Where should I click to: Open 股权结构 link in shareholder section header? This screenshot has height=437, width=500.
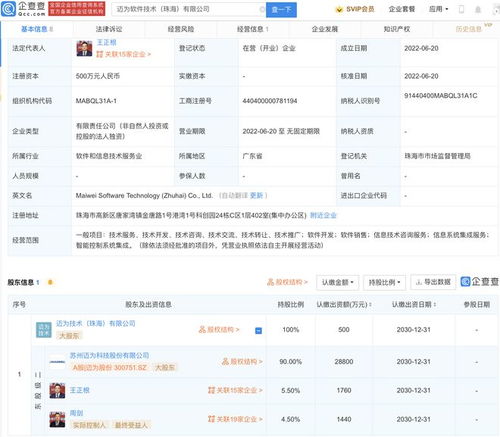[287, 282]
